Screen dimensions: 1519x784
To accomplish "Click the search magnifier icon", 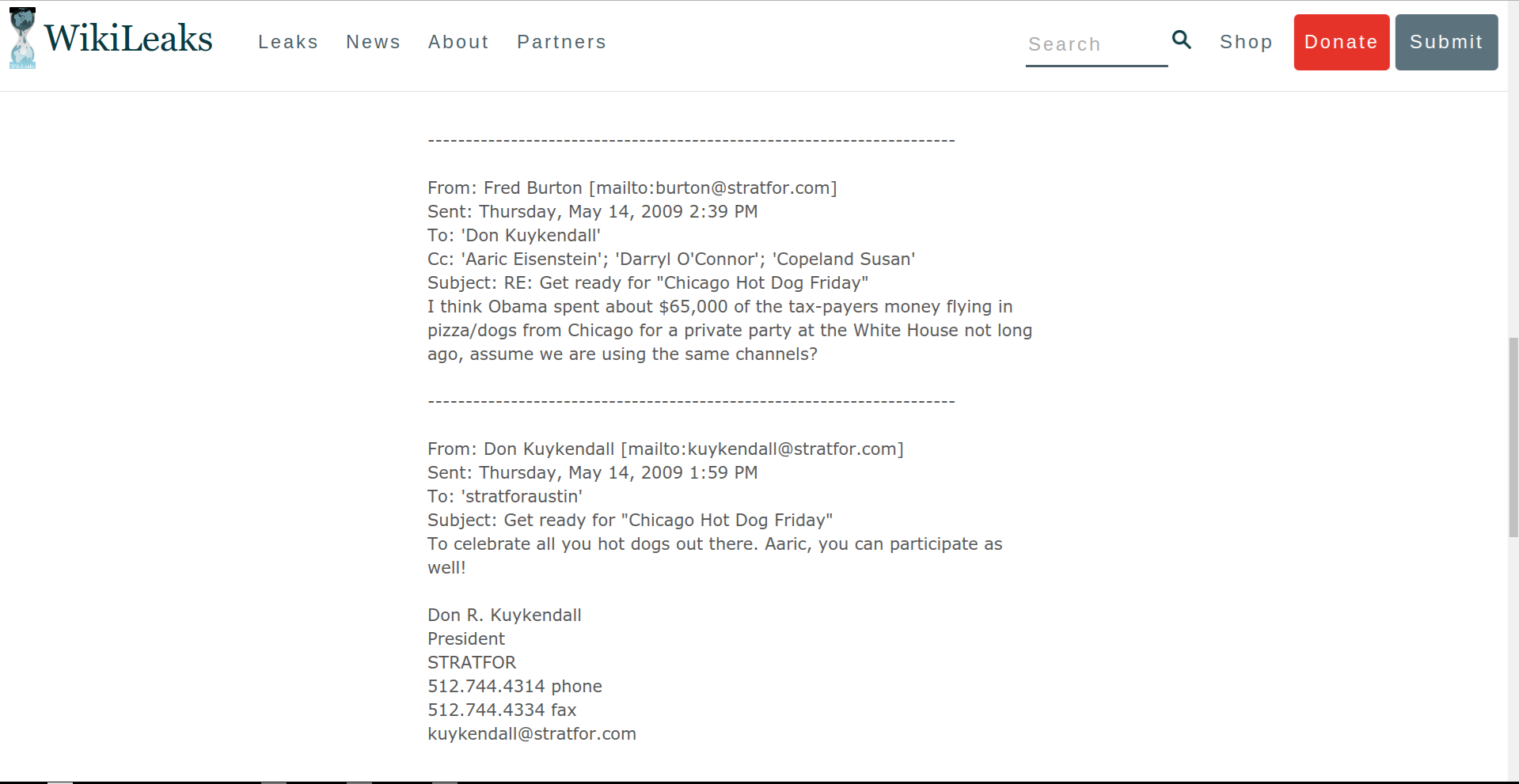I will coord(1181,40).
